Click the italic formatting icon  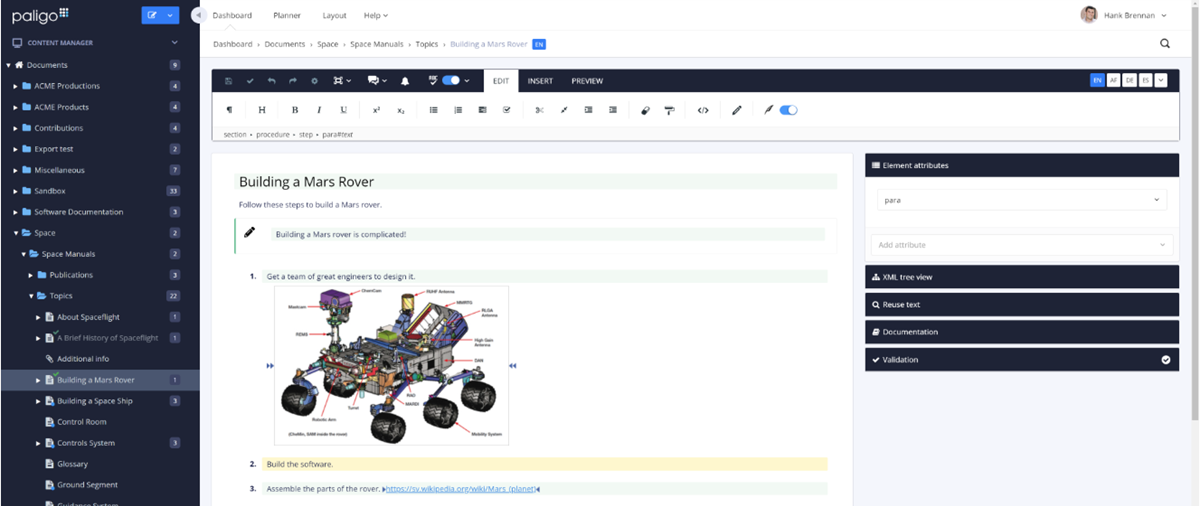point(319,110)
